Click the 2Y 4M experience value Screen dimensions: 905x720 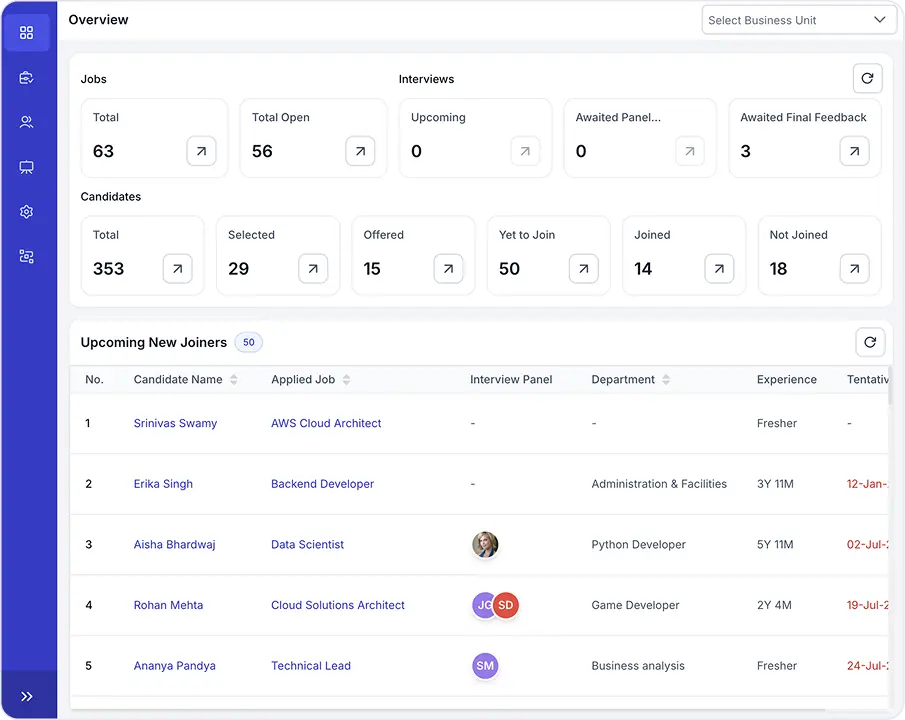774,605
